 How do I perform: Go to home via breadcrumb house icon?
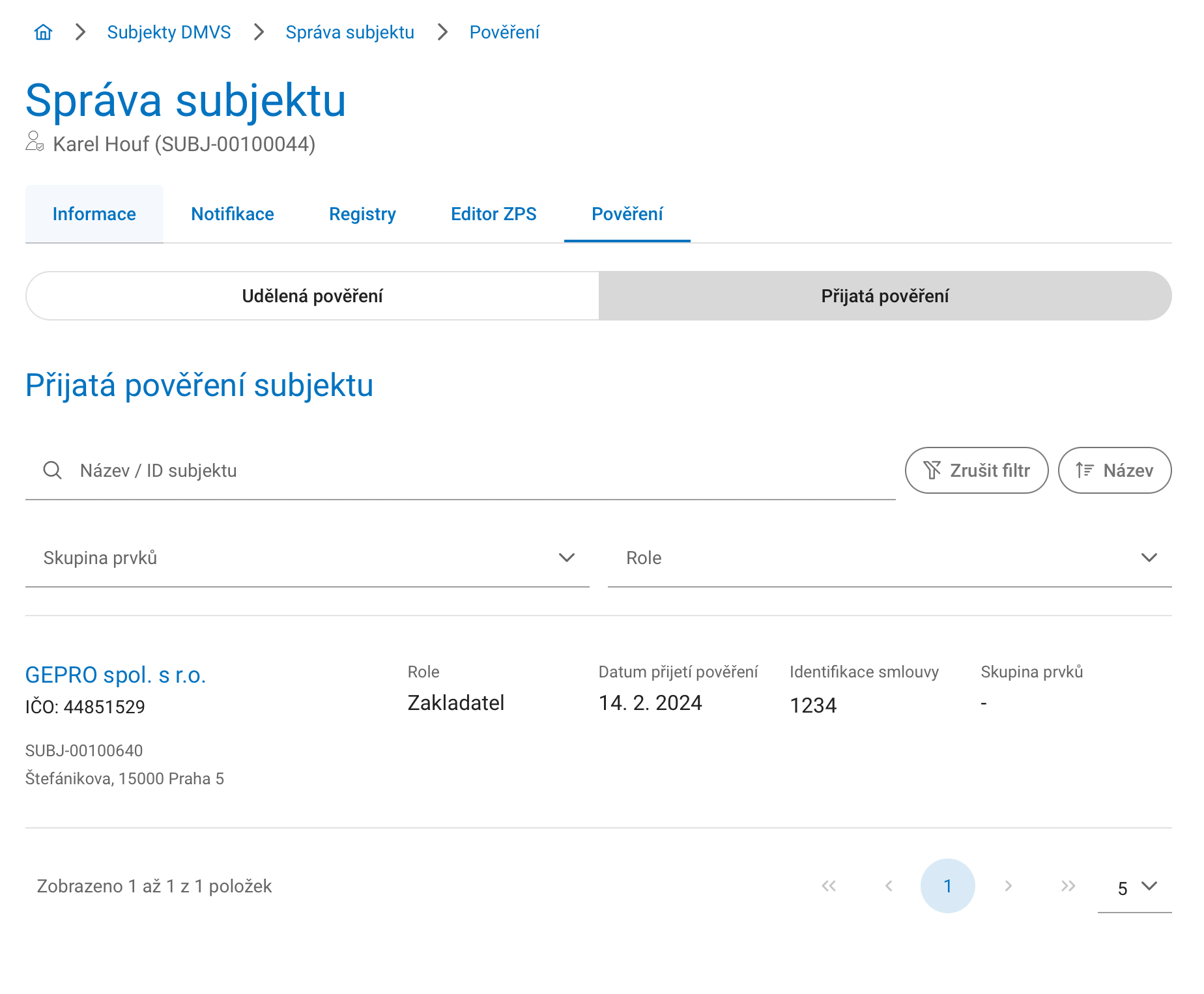click(43, 32)
